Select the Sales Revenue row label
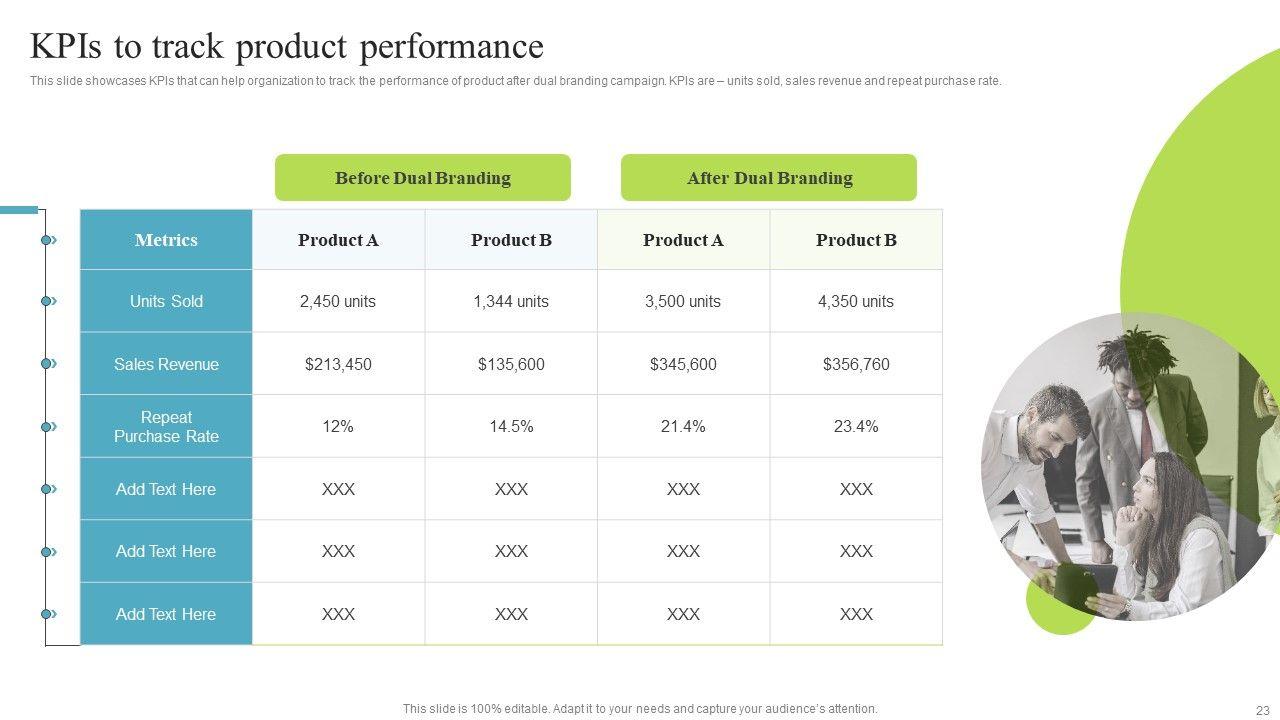1280x720 pixels. 166,364
